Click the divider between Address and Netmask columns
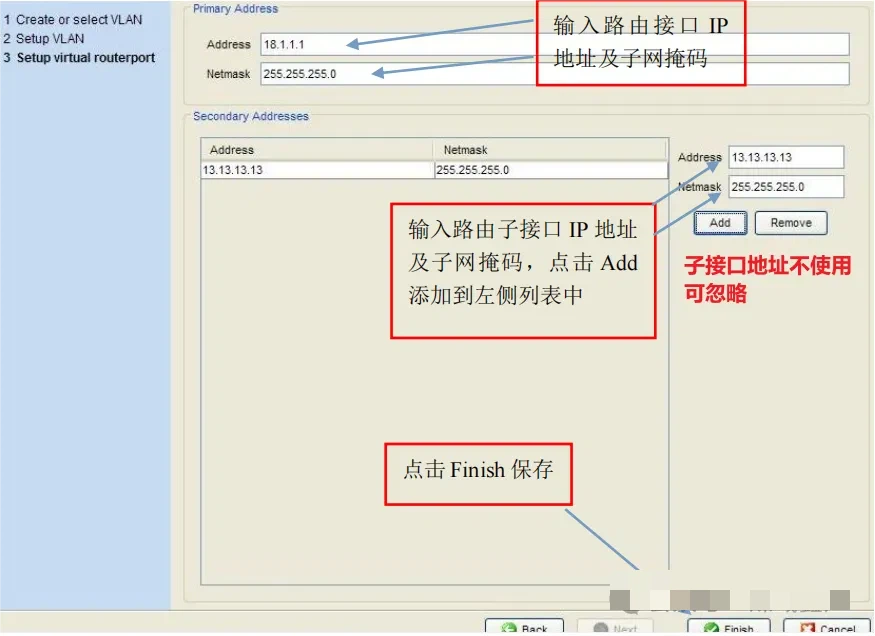Screen dimensions: 875x636 (434, 150)
